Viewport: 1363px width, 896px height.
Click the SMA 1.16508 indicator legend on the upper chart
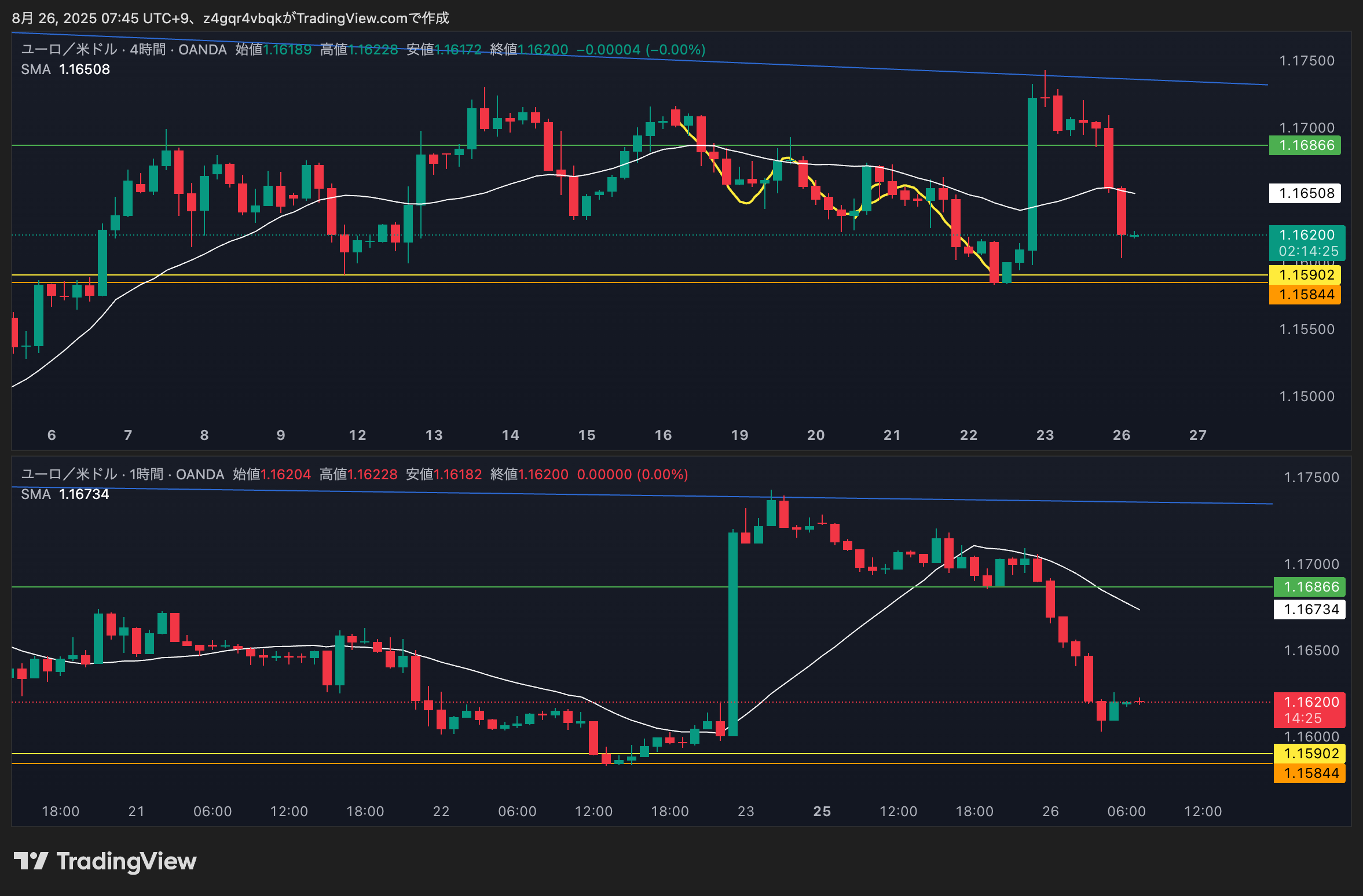(x=65, y=69)
